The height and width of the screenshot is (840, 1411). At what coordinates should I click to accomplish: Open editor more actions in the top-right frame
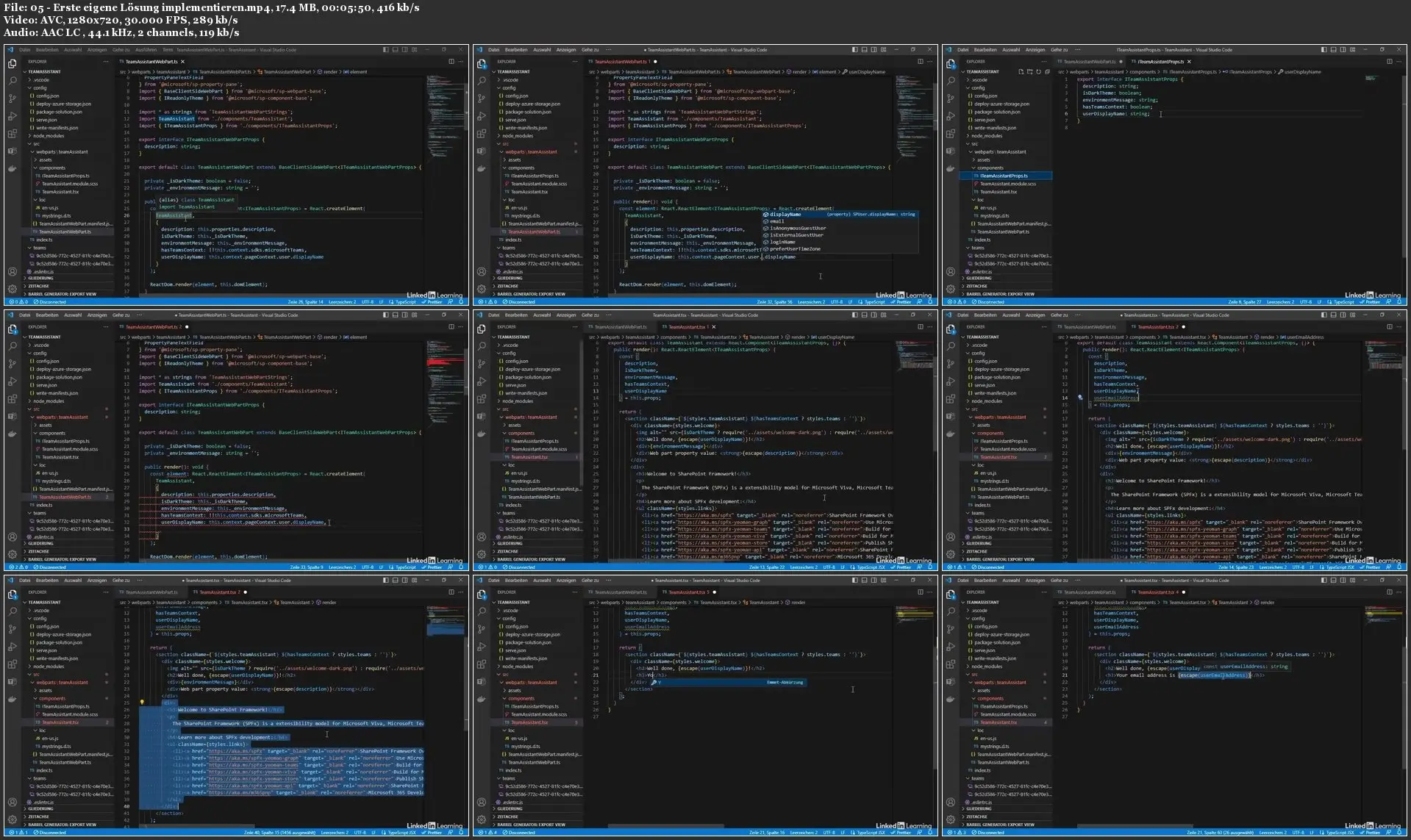[1399, 62]
